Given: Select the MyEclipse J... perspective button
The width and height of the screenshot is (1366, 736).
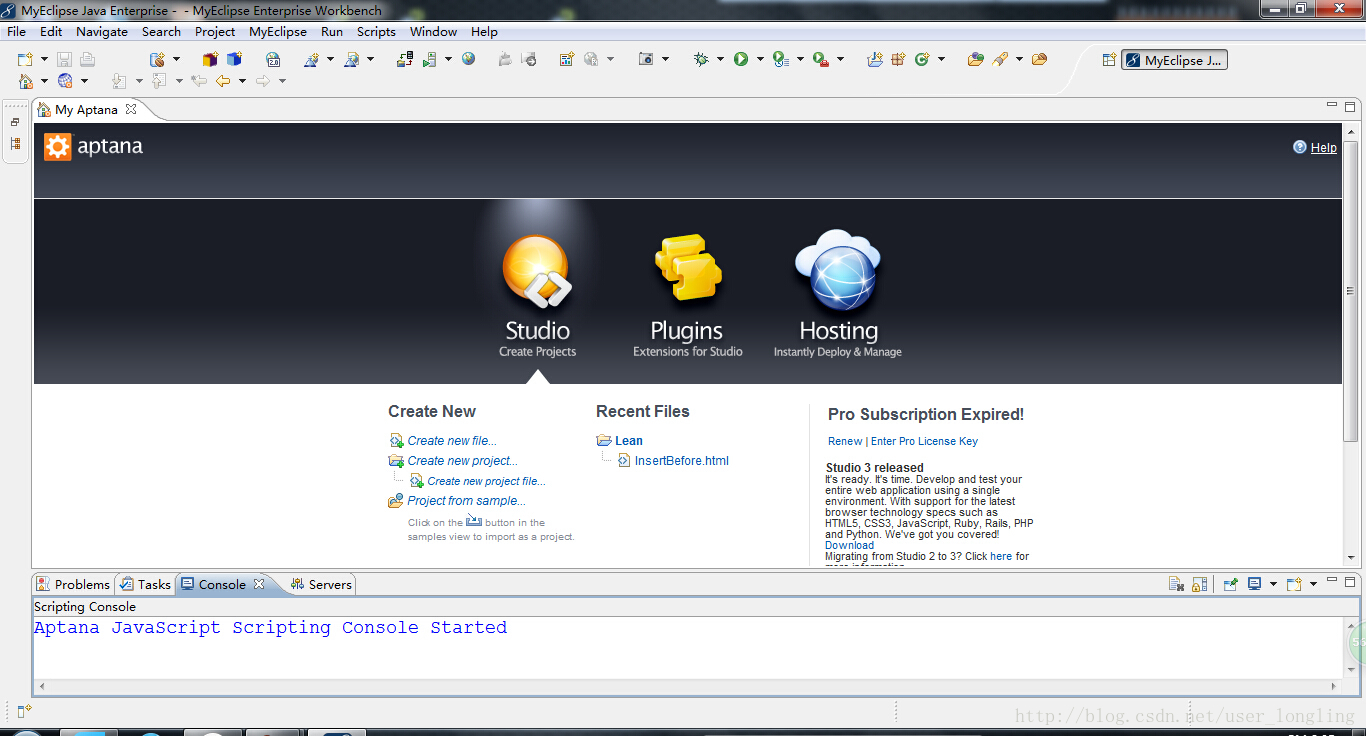Looking at the screenshot, I should point(1174,60).
